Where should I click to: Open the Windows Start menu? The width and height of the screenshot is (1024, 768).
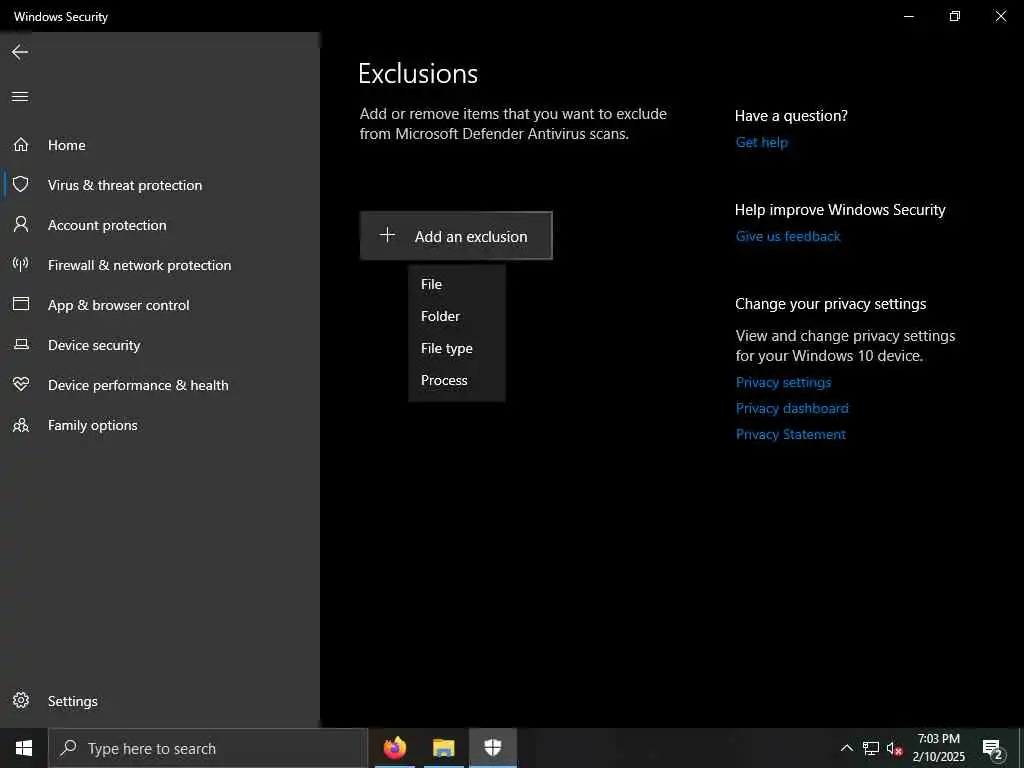pyautogui.click(x=24, y=748)
